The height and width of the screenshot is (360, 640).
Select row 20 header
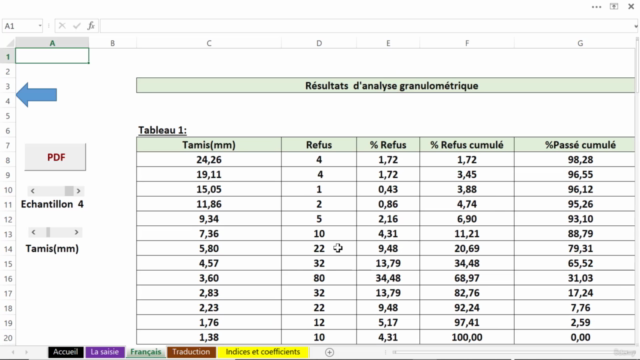point(8,338)
